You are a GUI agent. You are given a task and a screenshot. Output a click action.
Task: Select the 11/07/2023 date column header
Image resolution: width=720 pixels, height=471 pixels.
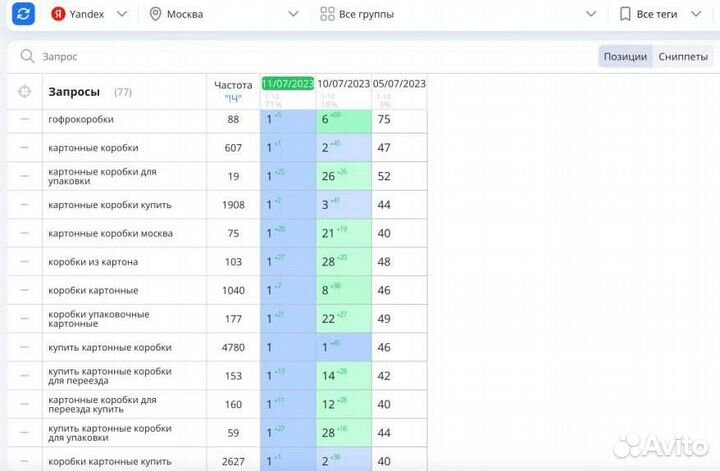pos(288,84)
